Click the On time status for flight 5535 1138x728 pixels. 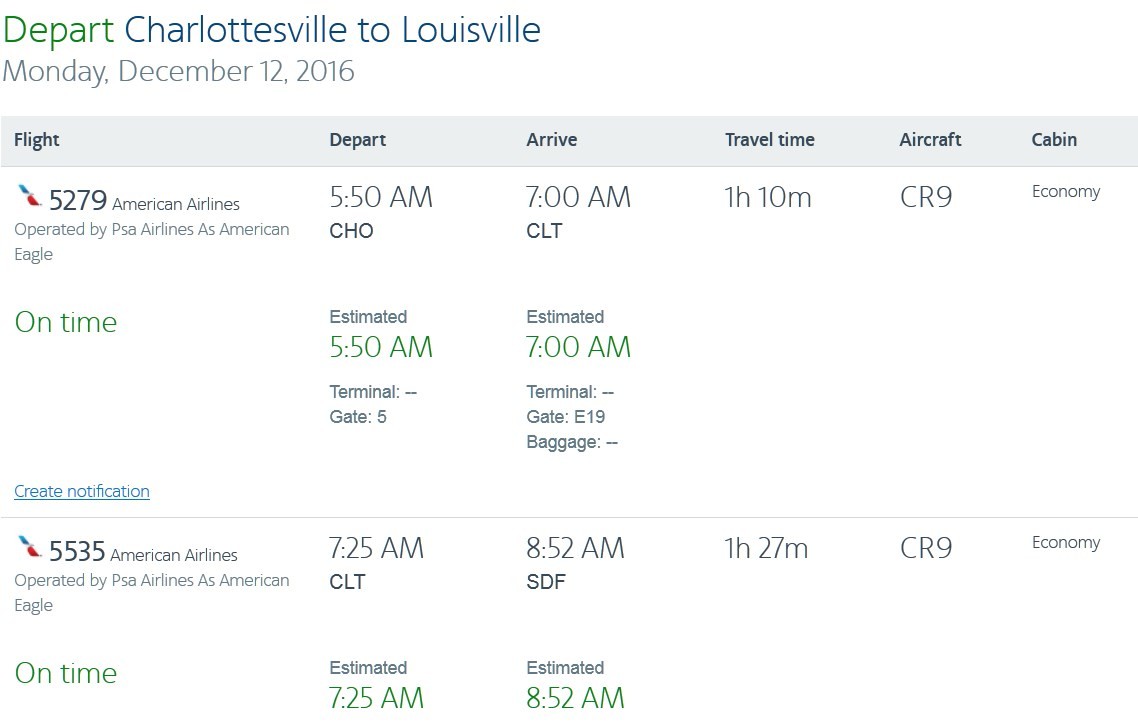(x=66, y=673)
